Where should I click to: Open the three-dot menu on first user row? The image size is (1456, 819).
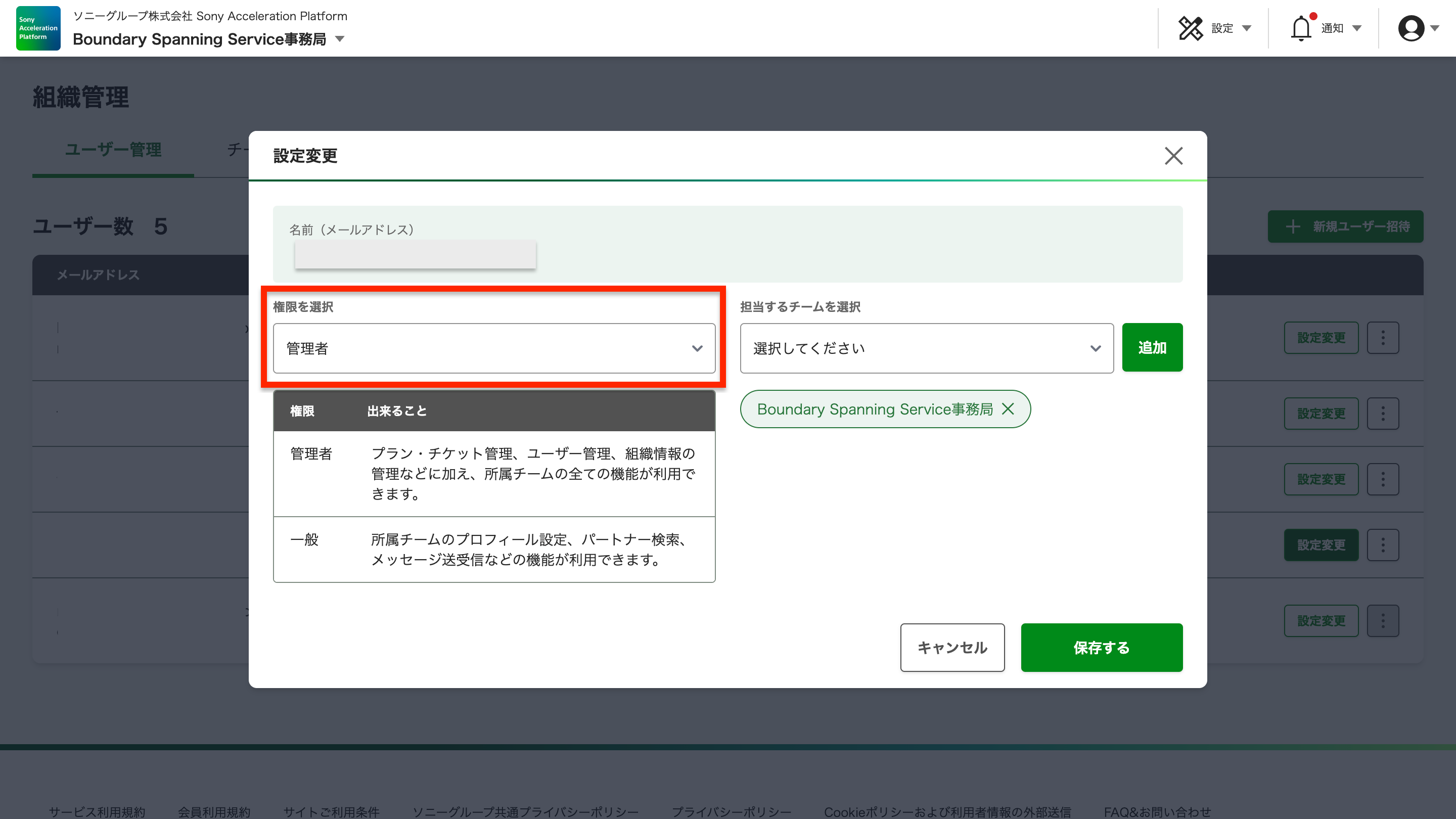coord(1383,338)
